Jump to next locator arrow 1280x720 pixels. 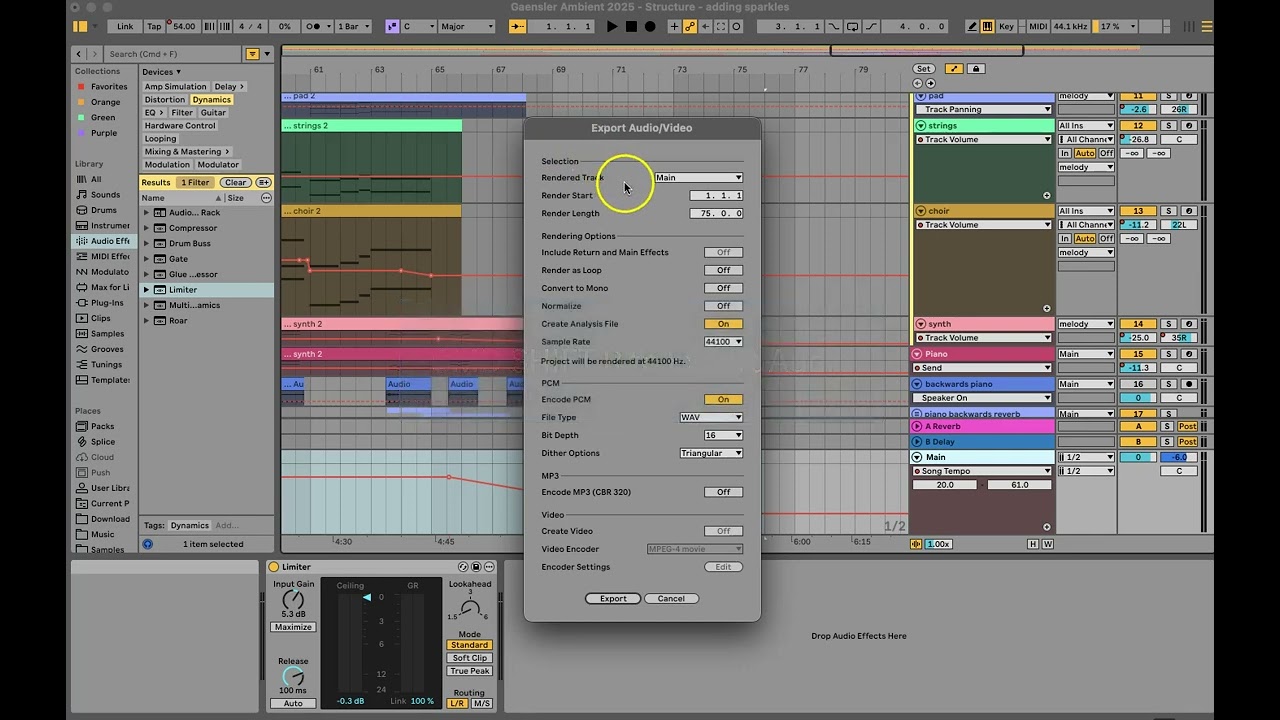pos(931,83)
